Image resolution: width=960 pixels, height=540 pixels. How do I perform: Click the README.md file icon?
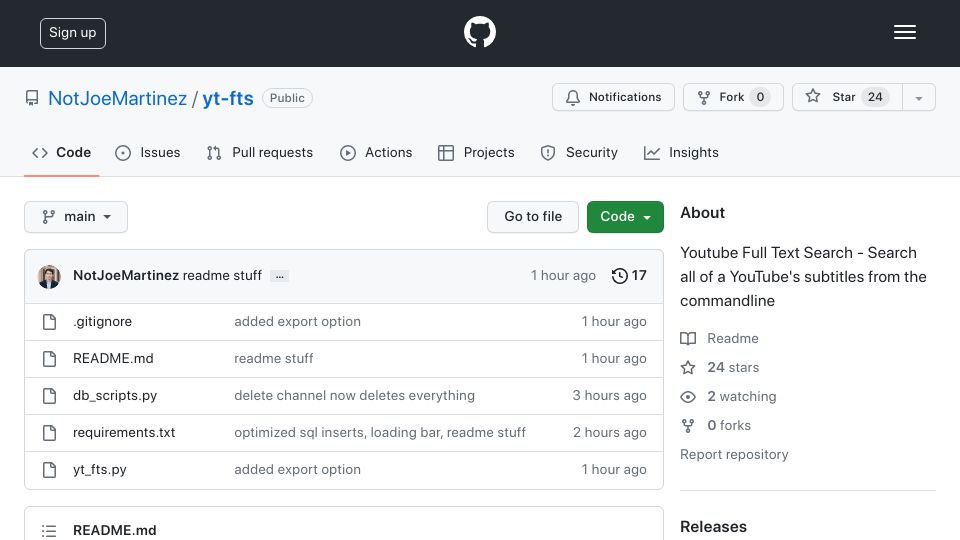coord(50,359)
